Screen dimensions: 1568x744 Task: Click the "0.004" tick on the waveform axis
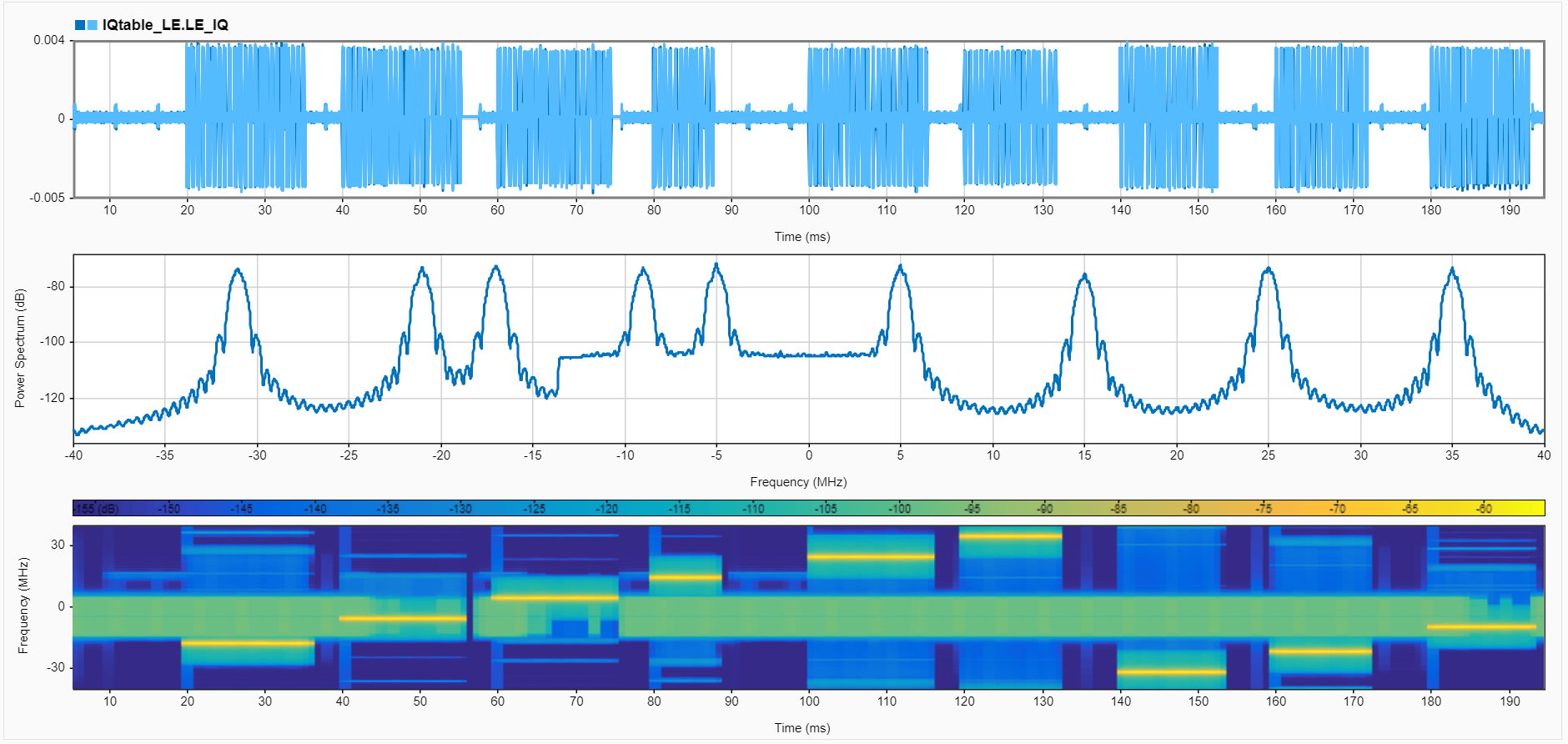pos(49,40)
